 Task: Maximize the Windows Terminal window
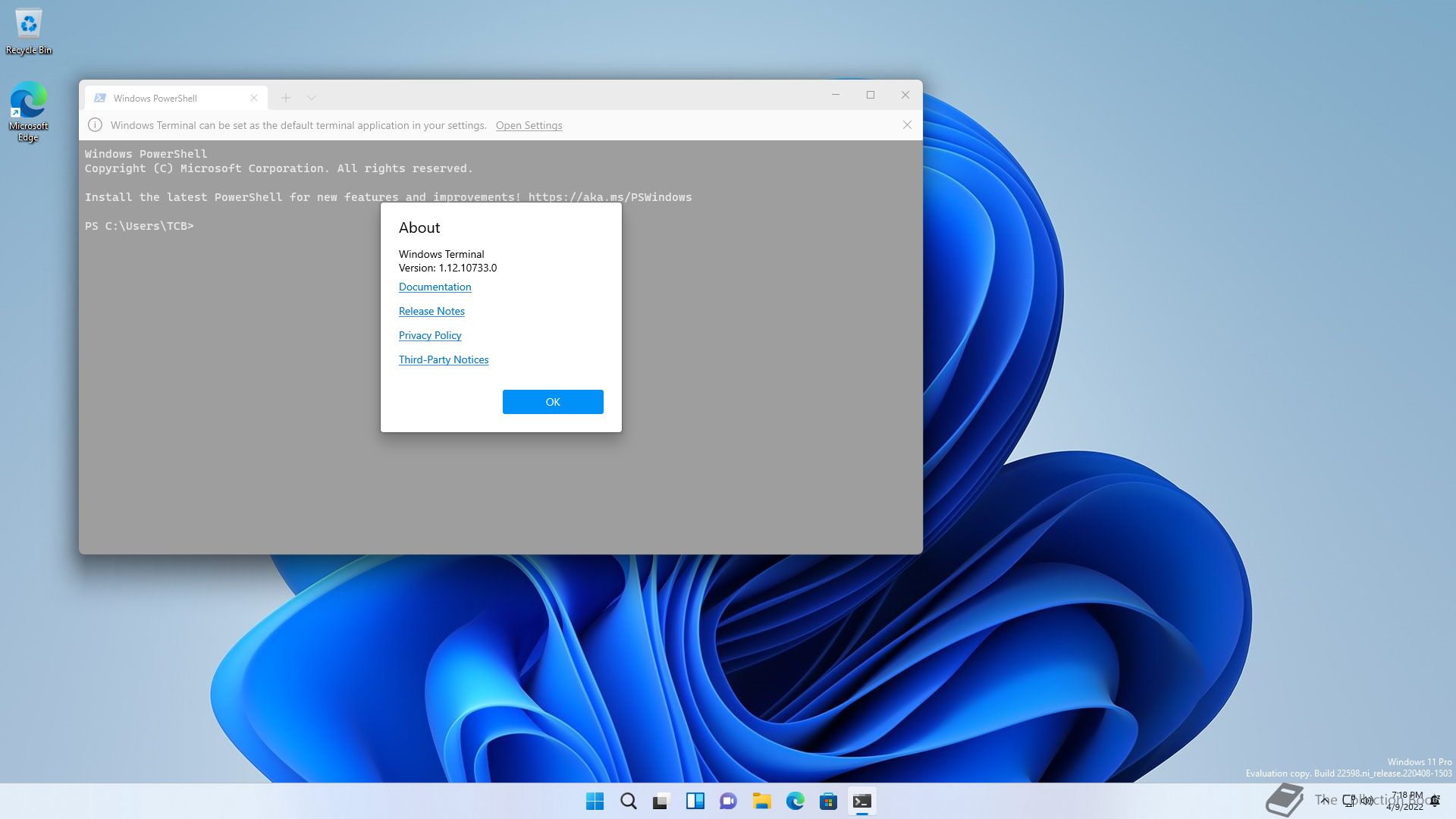click(871, 95)
